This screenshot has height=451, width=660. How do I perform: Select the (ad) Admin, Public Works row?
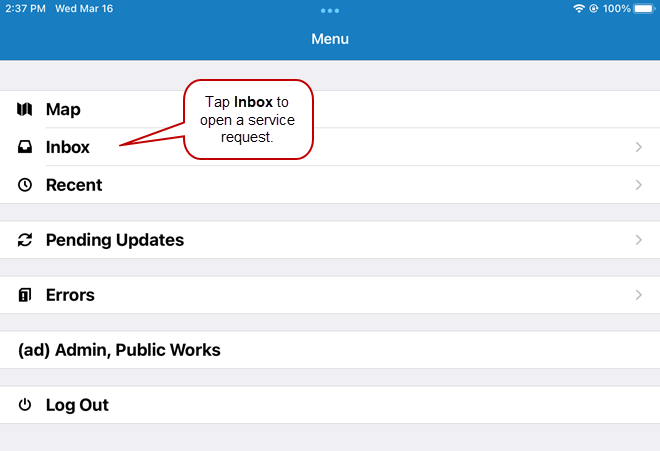click(119, 350)
